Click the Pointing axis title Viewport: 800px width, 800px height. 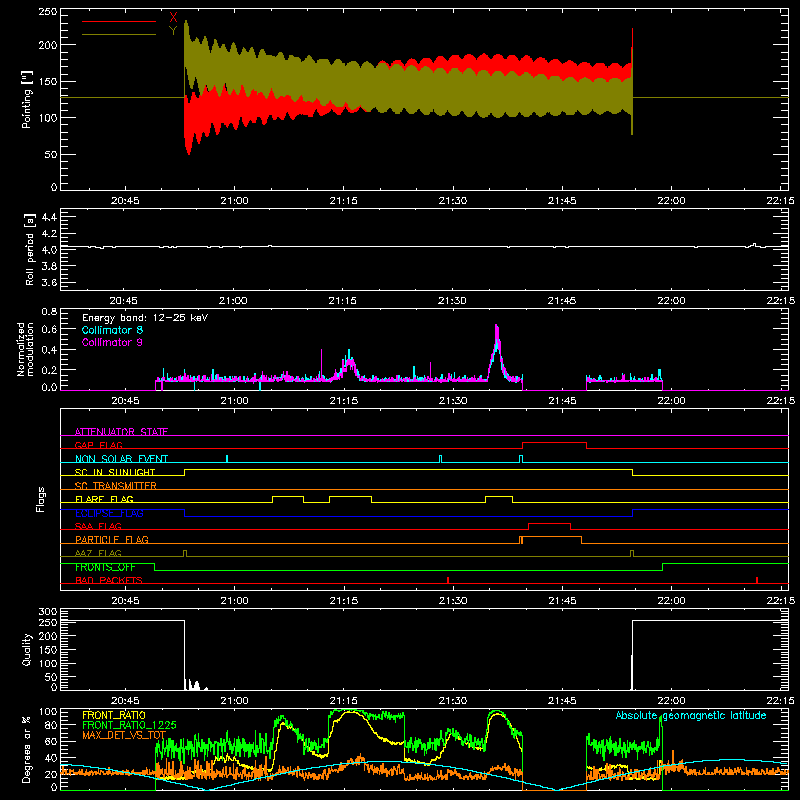[x=27, y=99]
